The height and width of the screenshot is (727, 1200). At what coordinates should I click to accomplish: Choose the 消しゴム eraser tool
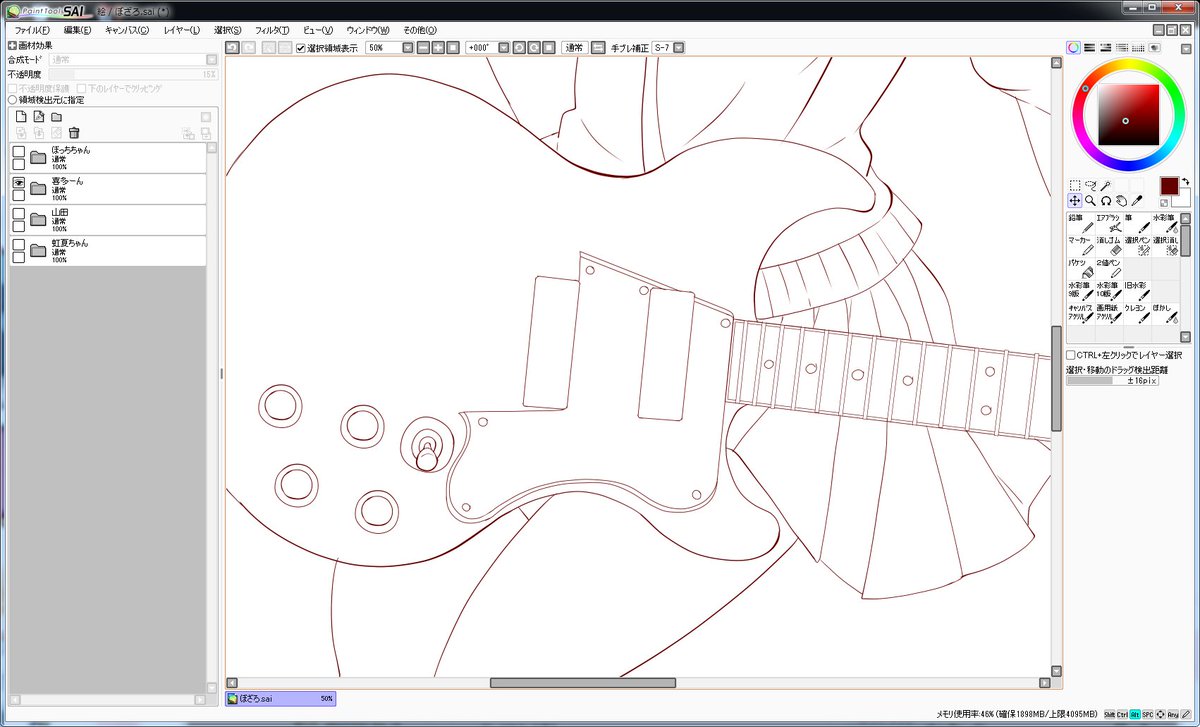pos(1108,246)
